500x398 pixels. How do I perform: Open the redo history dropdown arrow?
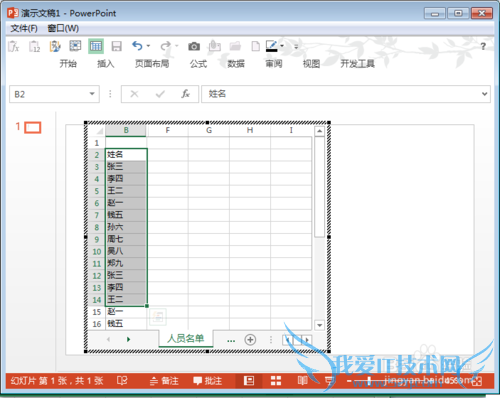pos(177,46)
